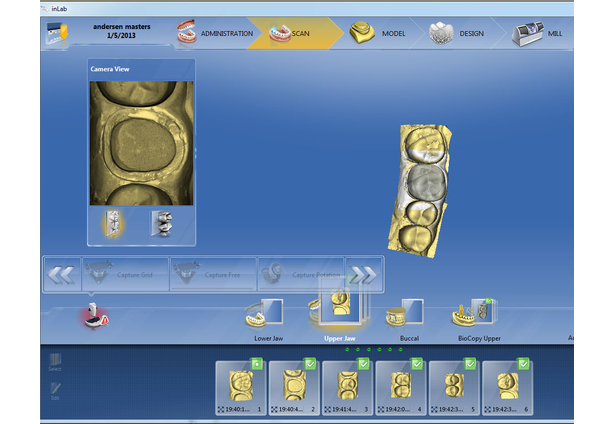Open the Upper Jaw image catalog
This screenshot has width=615, height=424.
338,308
